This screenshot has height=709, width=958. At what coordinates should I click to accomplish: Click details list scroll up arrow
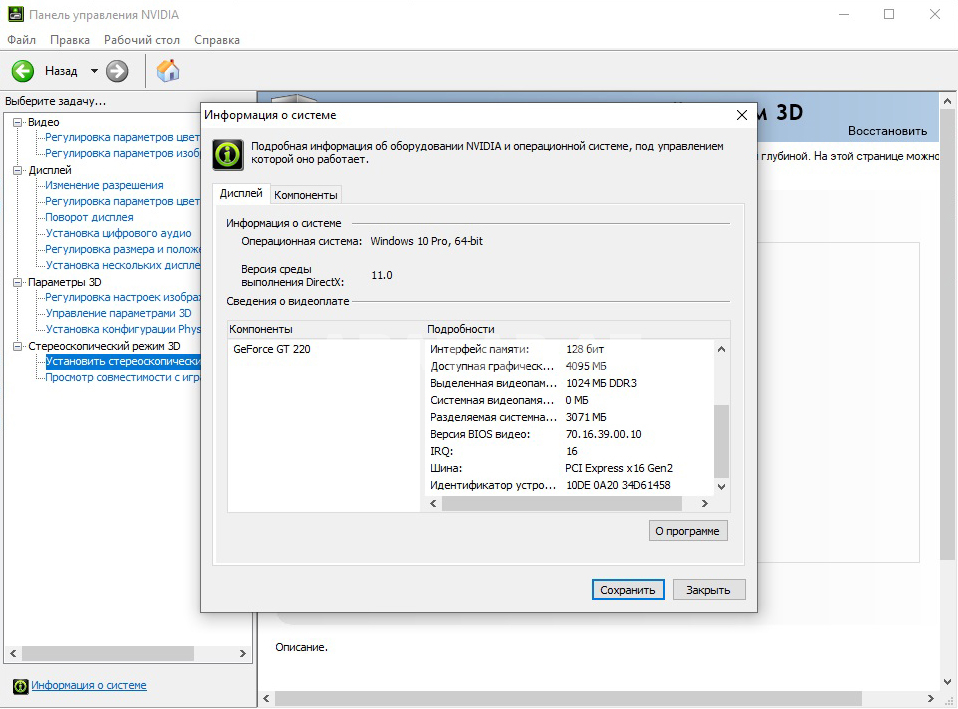click(x=722, y=349)
